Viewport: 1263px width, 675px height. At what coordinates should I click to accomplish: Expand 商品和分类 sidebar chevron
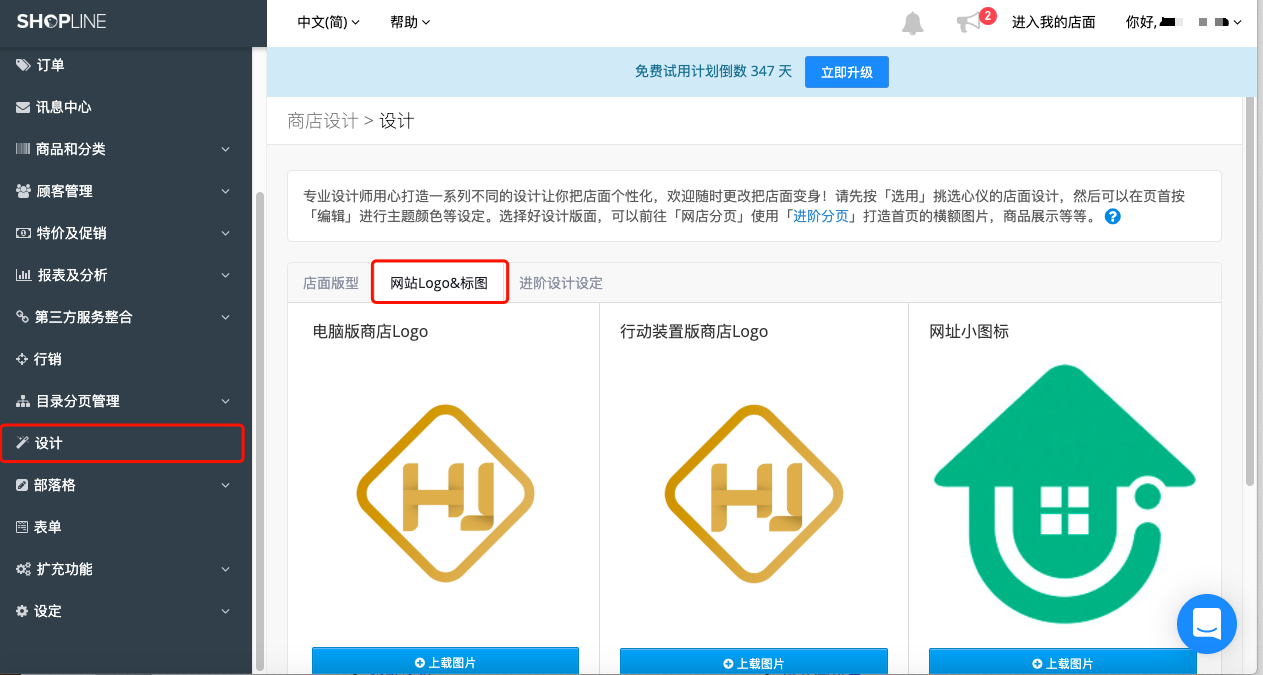pyautogui.click(x=225, y=149)
